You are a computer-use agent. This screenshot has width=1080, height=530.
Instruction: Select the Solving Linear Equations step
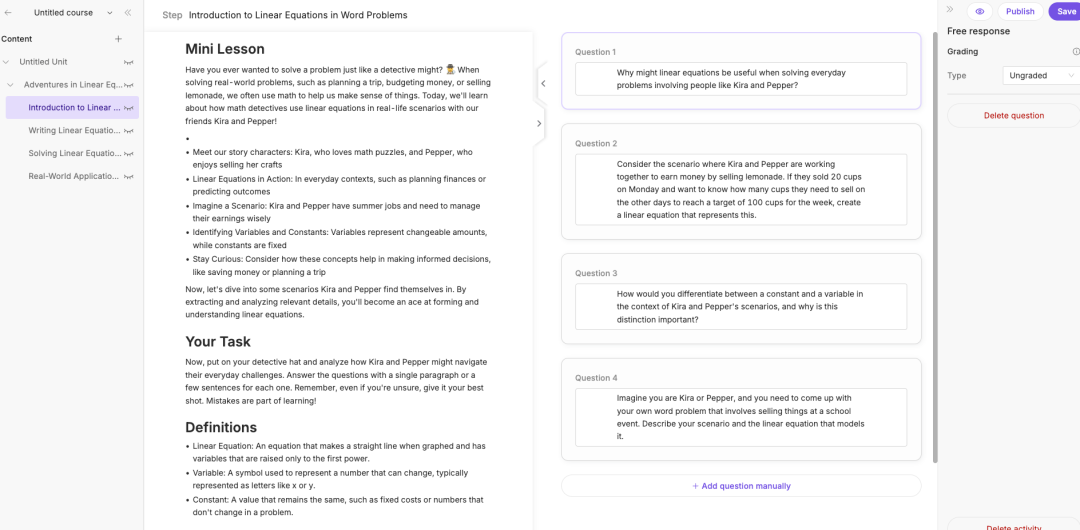click(x=74, y=153)
